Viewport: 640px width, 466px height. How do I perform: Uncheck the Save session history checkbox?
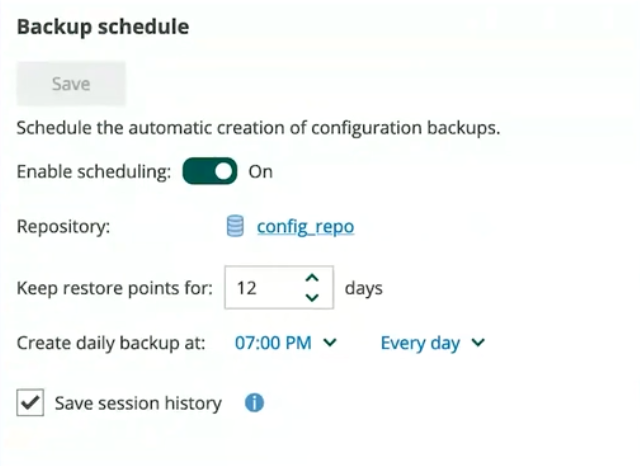(x=30, y=403)
